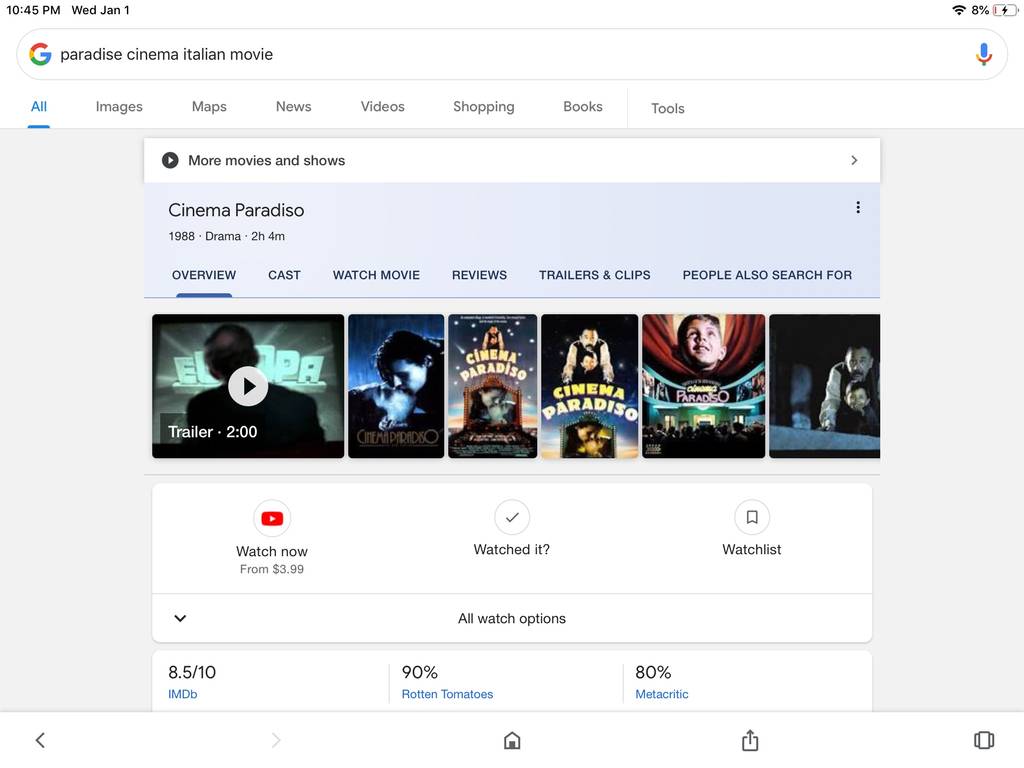Image resolution: width=1024 pixels, height=768 pixels.
Task: Open the REVIEWS tab
Action: pyautogui.click(x=479, y=275)
